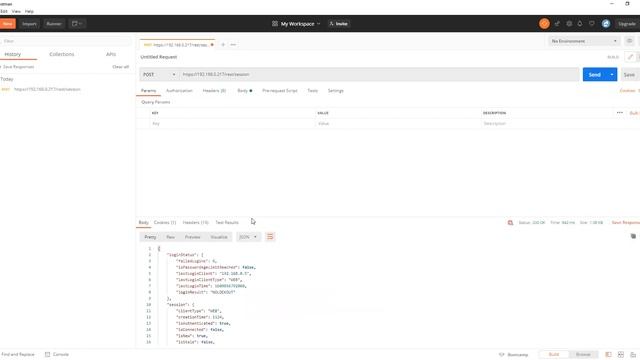Open the request Tests tab
This screenshot has width=640, height=360.
tap(312, 91)
